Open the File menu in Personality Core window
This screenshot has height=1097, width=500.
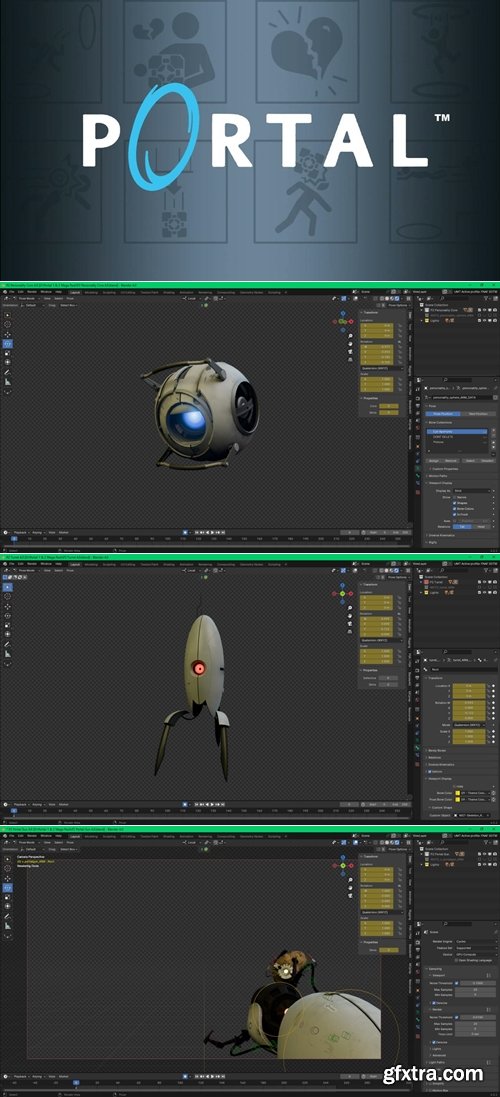pyautogui.click(x=12, y=291)
